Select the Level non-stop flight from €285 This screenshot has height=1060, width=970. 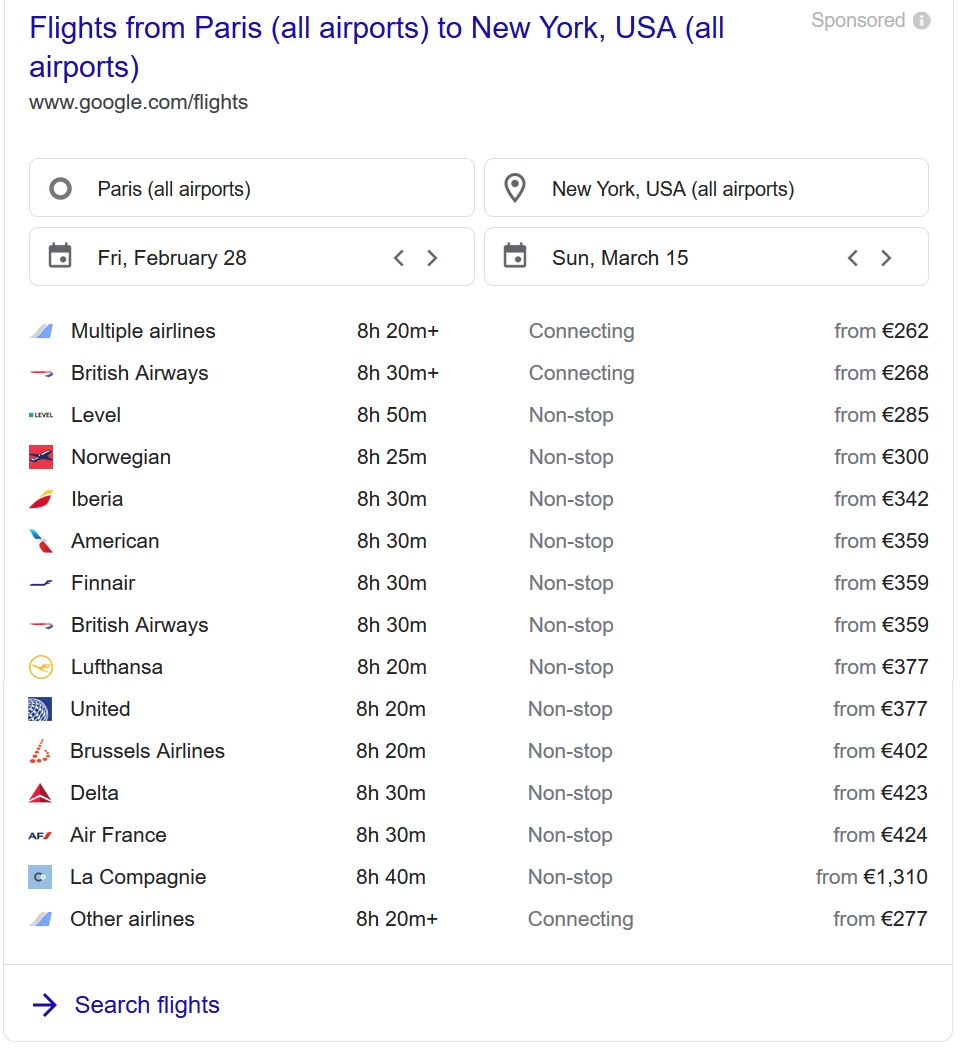478,415
